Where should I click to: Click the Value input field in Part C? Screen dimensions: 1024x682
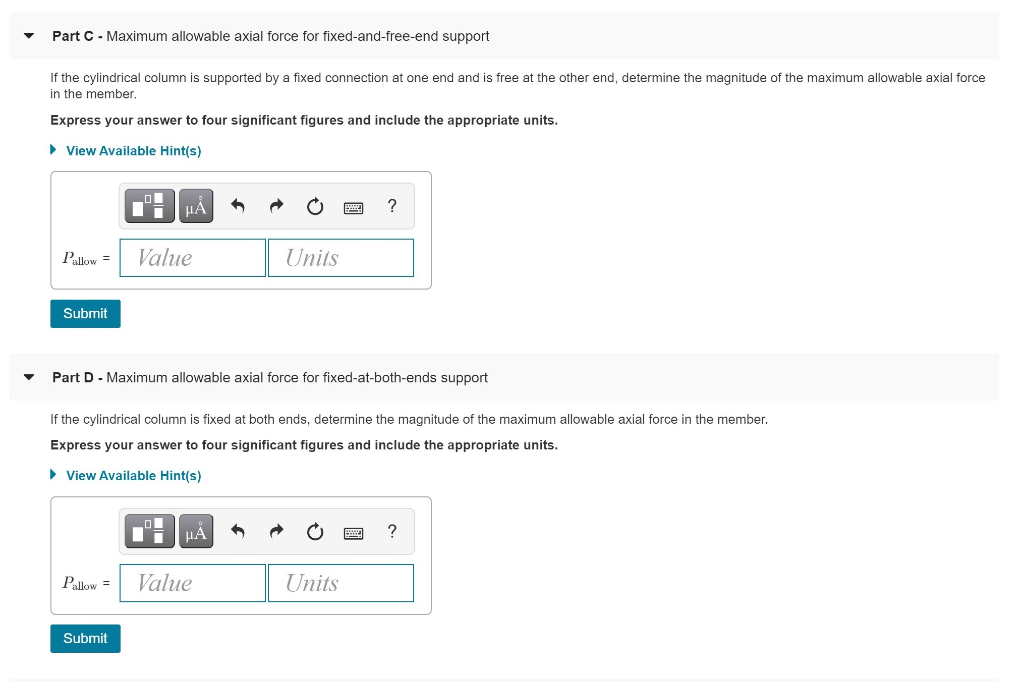[192, 258]
